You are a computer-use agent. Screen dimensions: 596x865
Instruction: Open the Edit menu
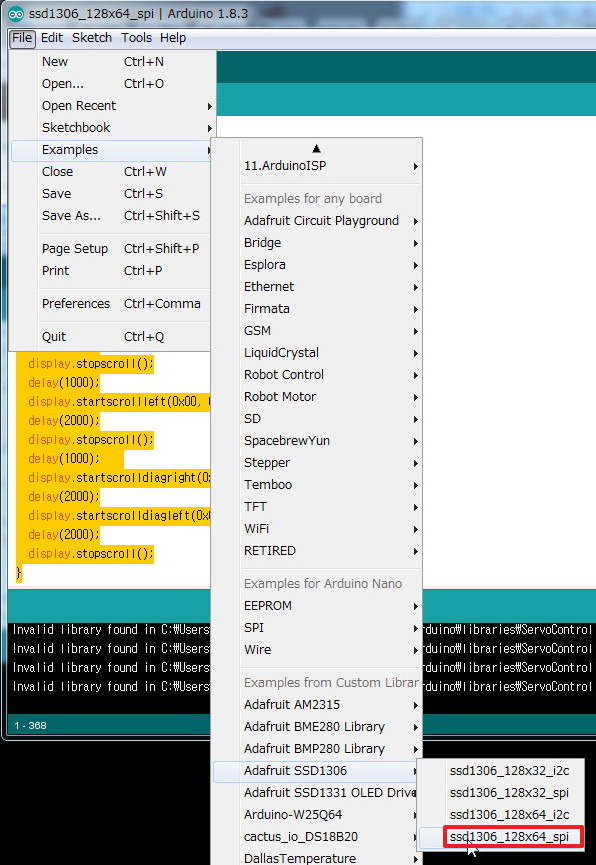coord(52,38)
